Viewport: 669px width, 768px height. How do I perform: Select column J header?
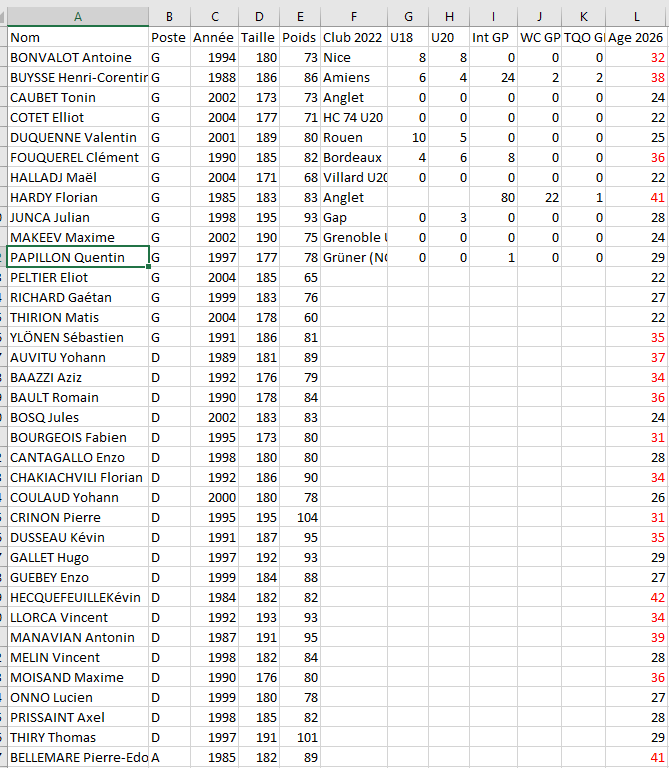click(x=540, y=17)
